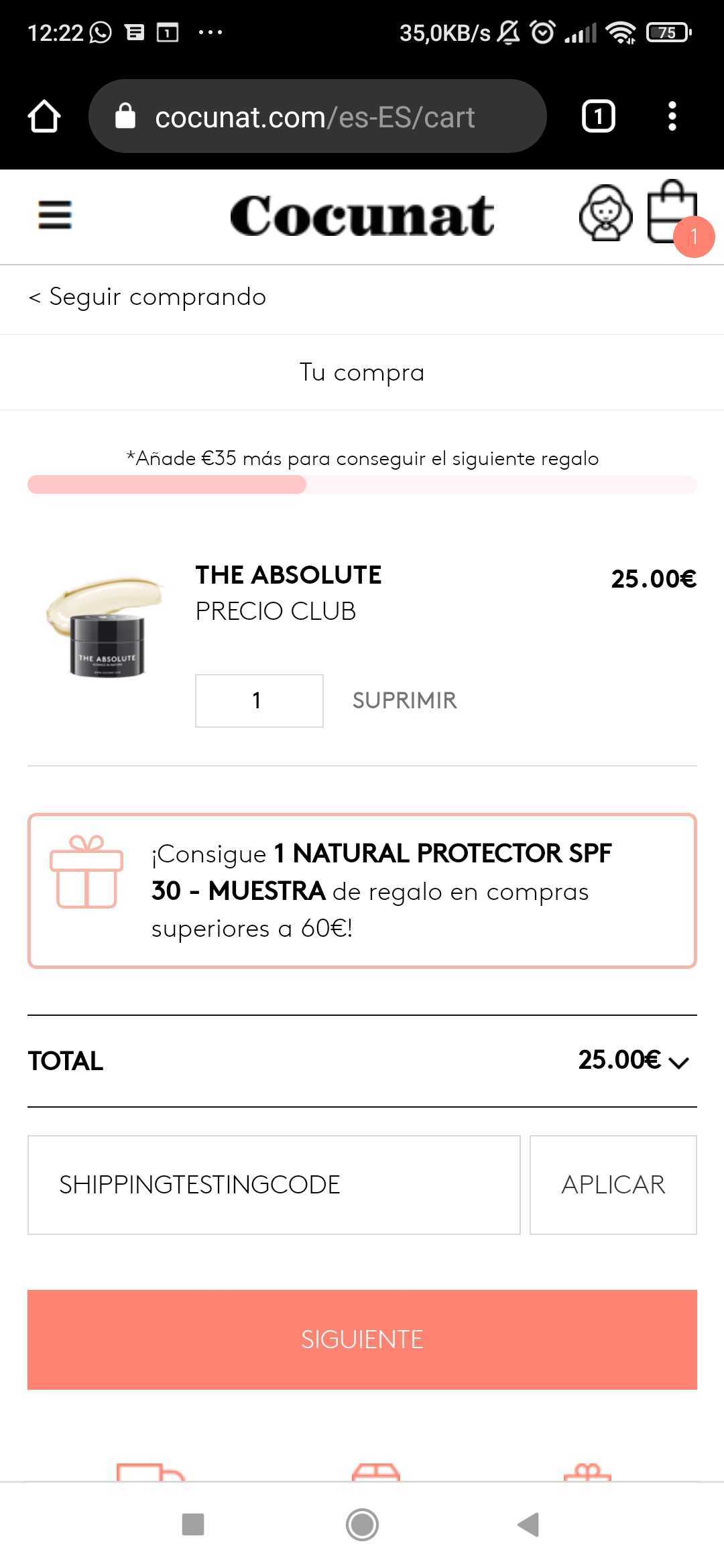Open the browser tab switcher

(x=598, y=117)
